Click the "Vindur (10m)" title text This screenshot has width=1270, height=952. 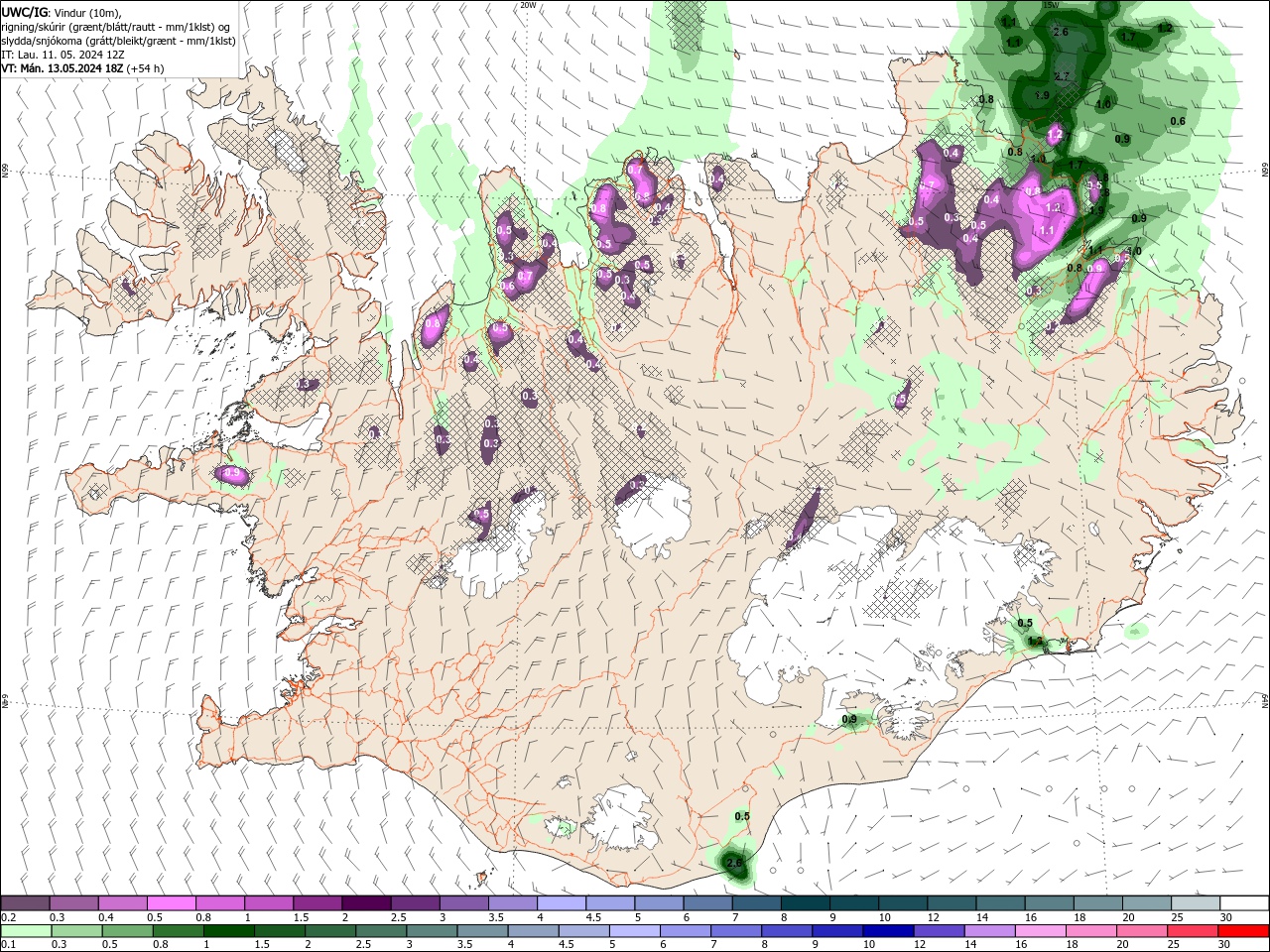coord(86,12)
